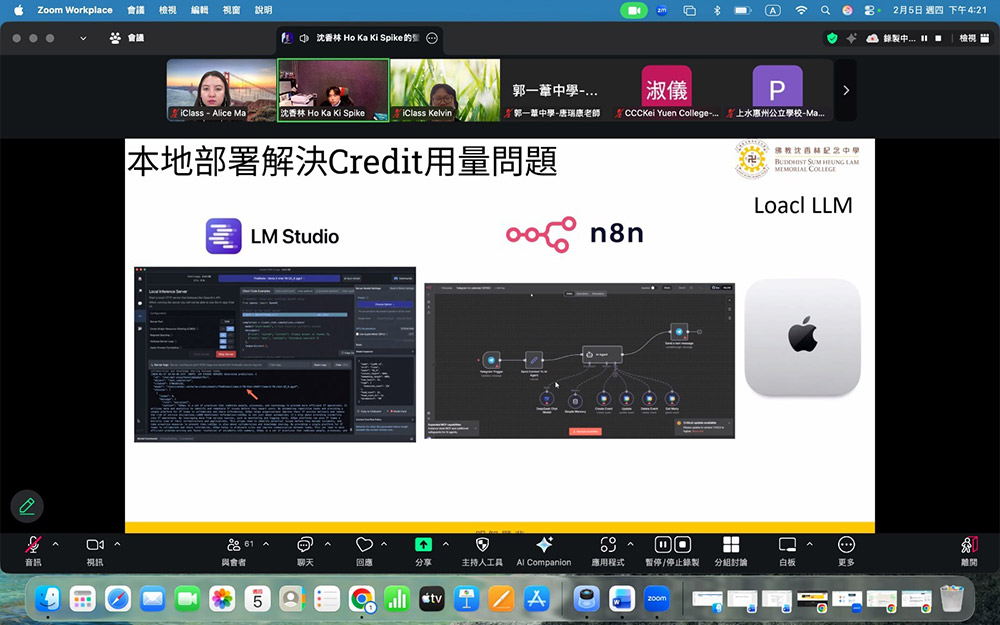Viewport: 1000px width, 625px height.
Task: Open the 視窗 menu bar item
Action: (x=230, y=9)
